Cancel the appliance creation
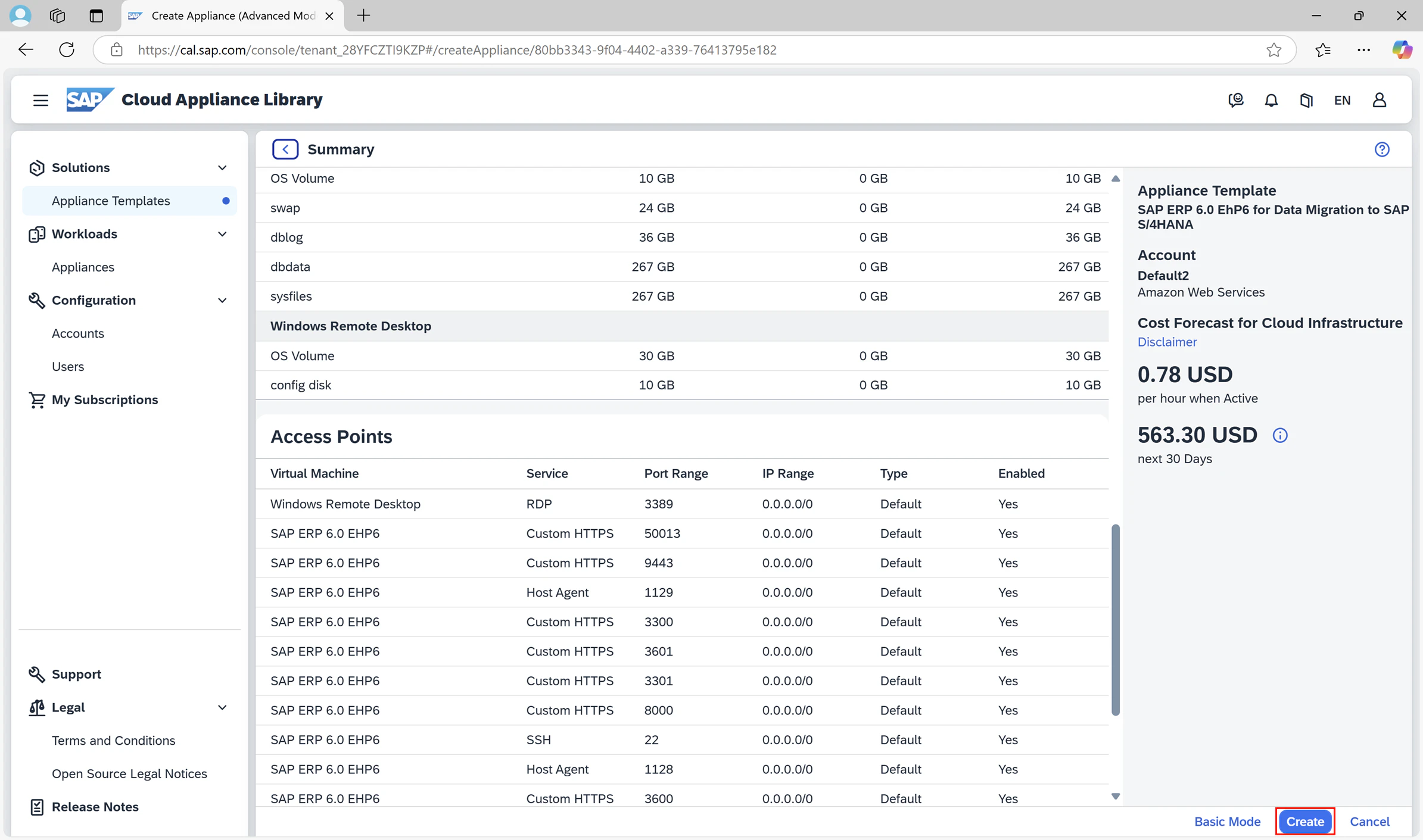This screenshot has width=1423, height=840. point(1369,822)
